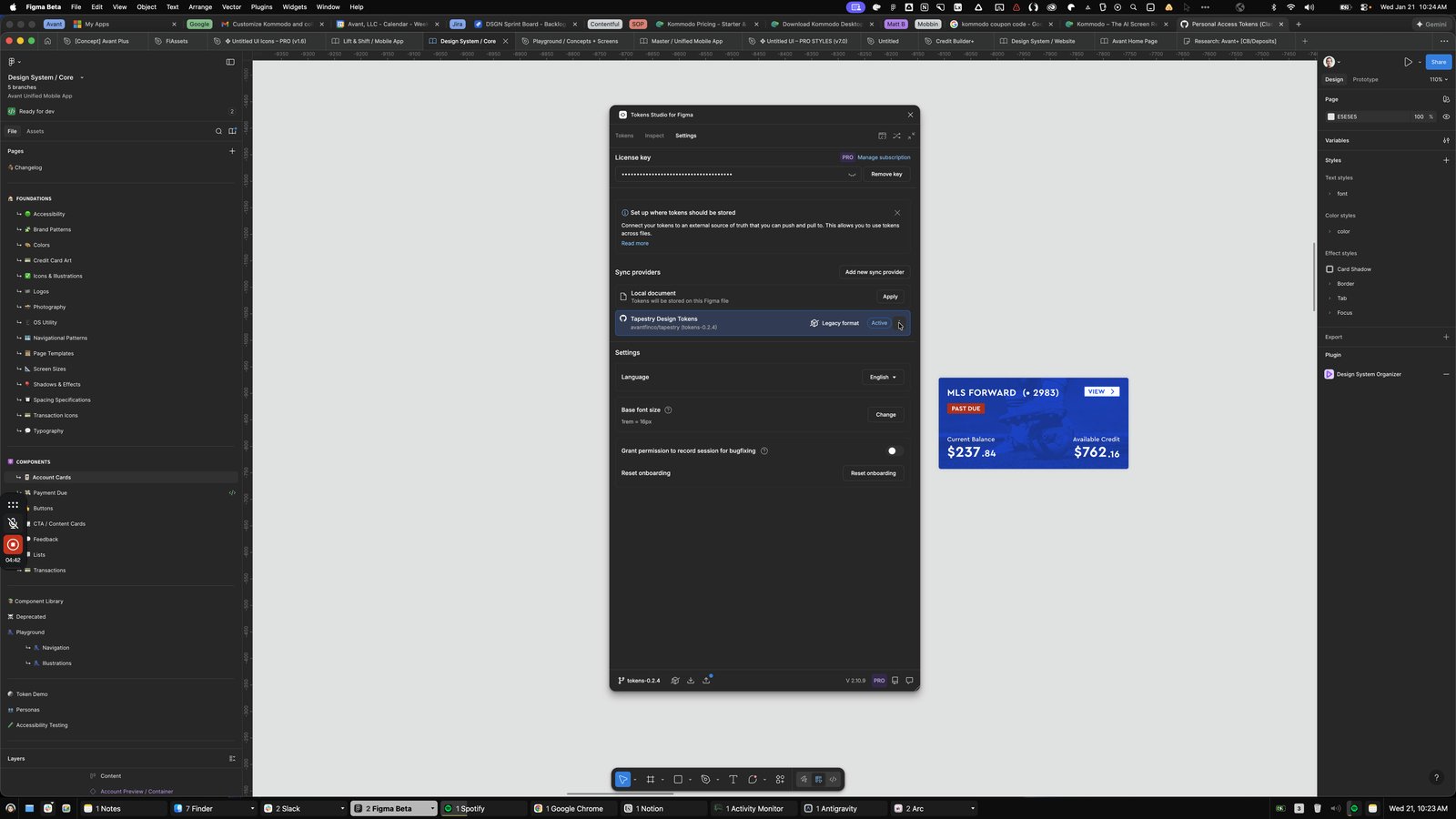Switch to the Tokens tab in plugin

(x=624, y=136)
